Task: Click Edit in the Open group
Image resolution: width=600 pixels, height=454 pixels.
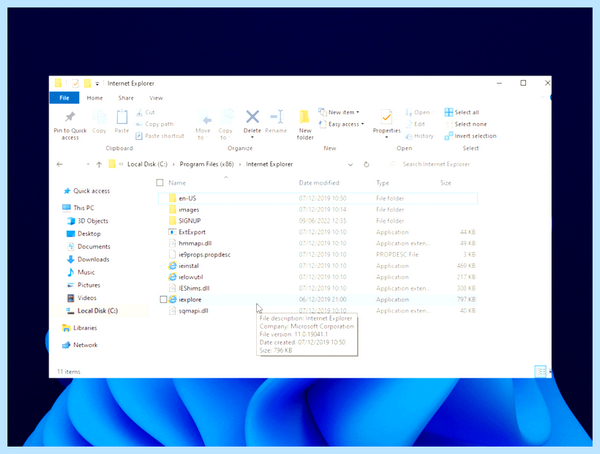Action: (416, 124)
